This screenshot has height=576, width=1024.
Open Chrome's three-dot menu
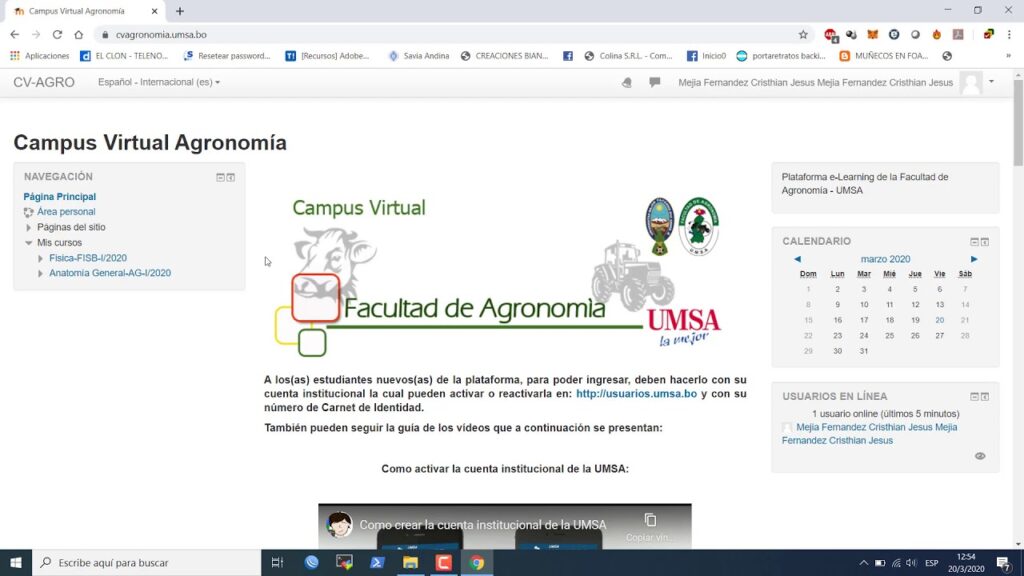1009,35
